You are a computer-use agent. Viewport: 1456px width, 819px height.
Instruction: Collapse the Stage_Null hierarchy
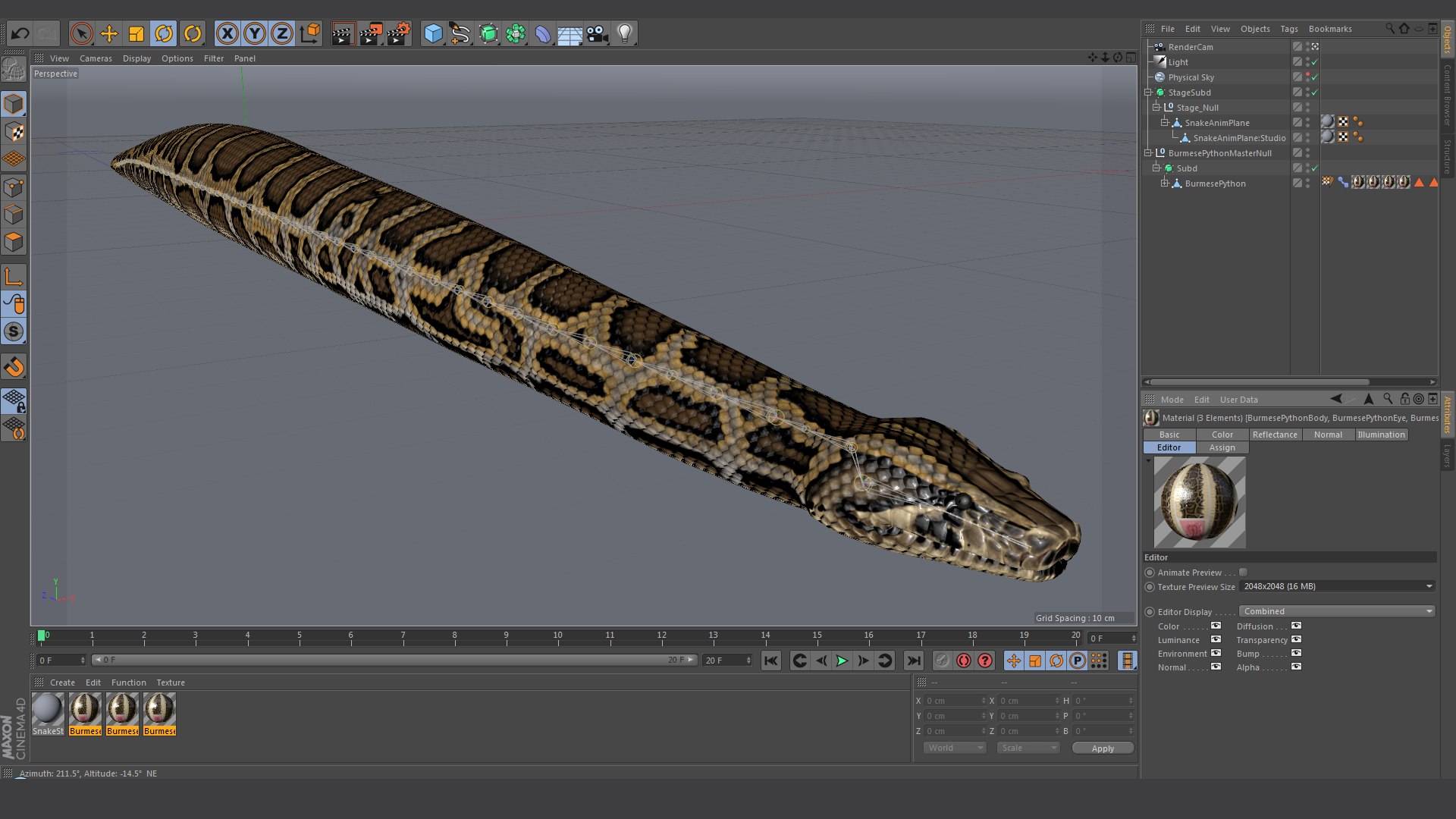(x=1156, y=107)
